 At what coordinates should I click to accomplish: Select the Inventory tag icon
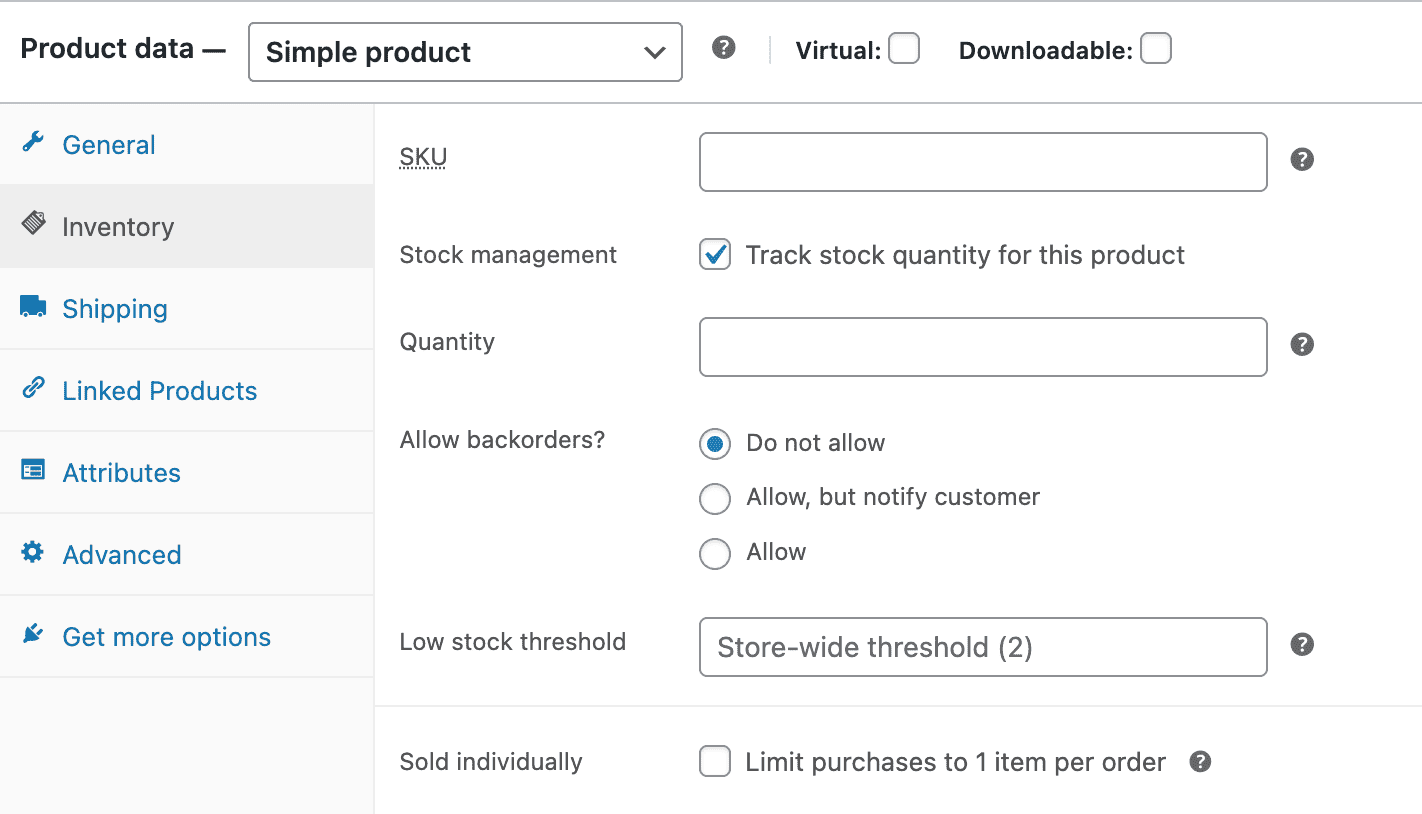pos(33,226)
